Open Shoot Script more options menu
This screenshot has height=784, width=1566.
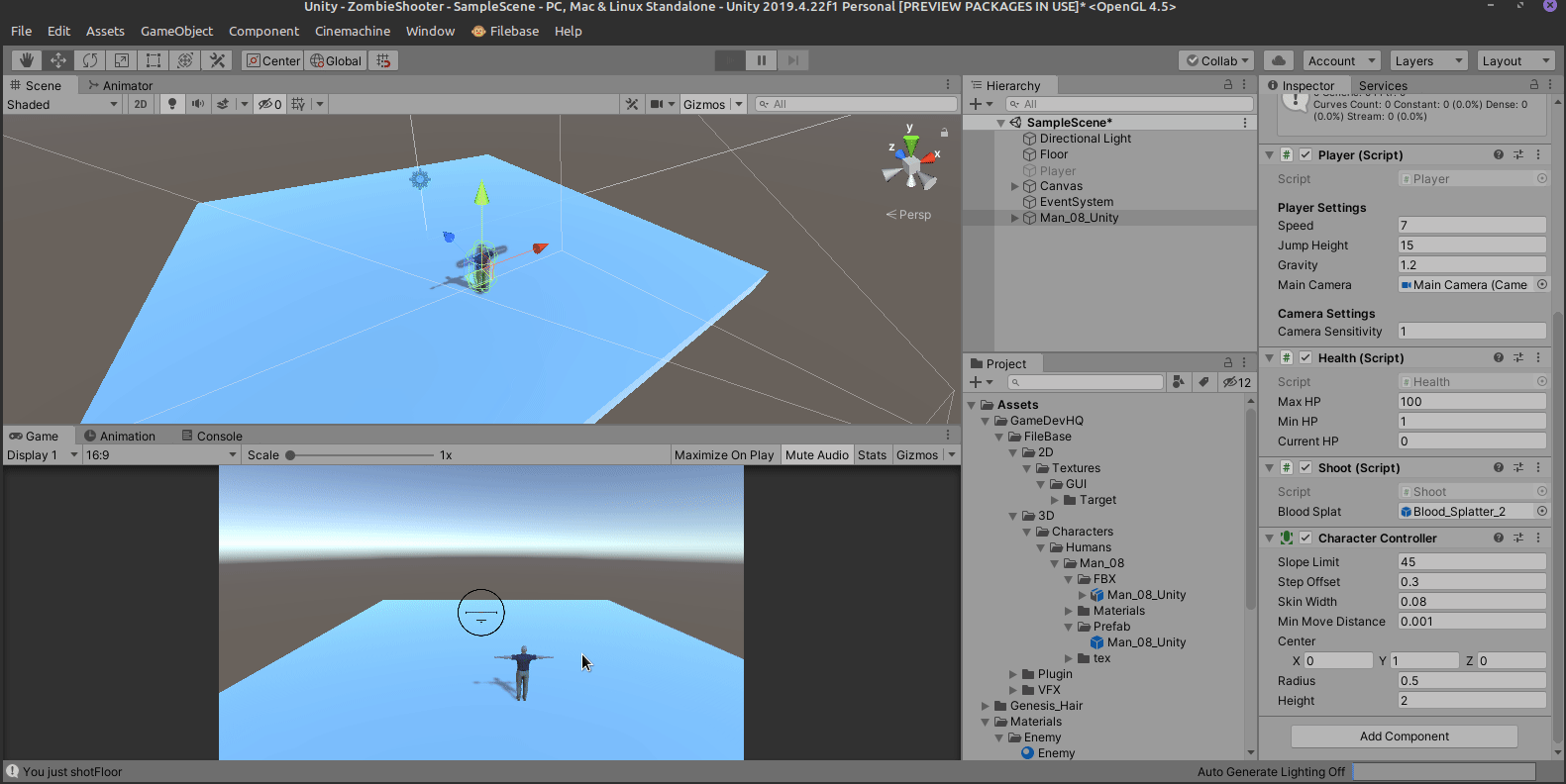click(1538, 468)
